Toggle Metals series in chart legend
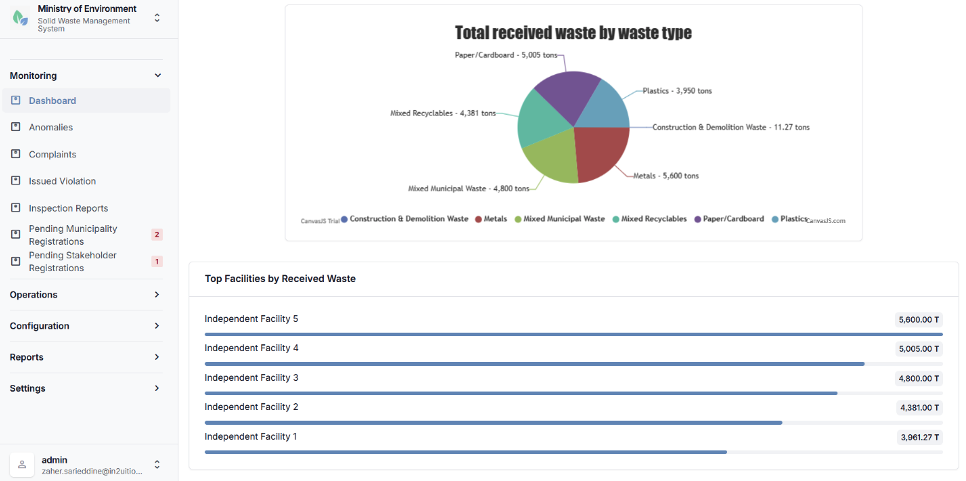The width and height of the screenshot is (966, 481). pyautogui.click(x=491, y=219)
